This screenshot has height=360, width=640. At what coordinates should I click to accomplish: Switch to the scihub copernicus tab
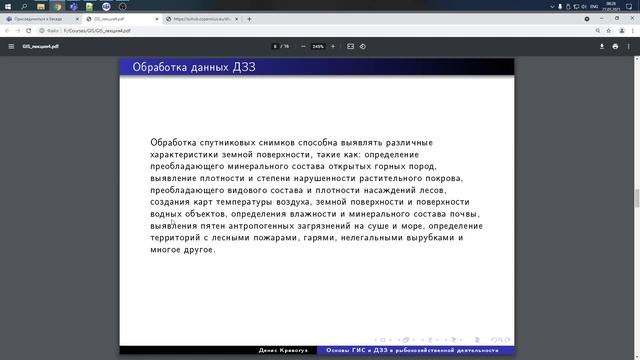click(x=201, y=19)
